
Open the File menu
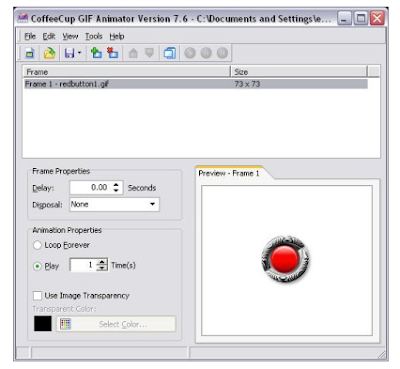click(x=30, y=36)
